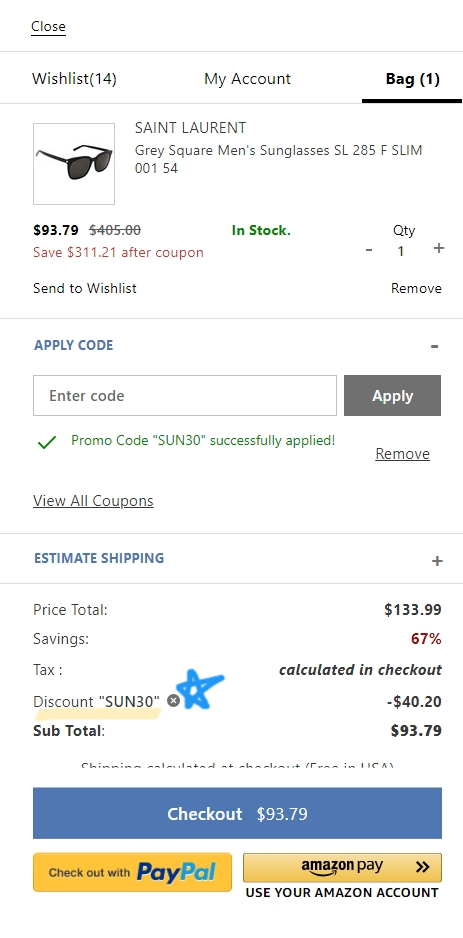Pay using the Amazon Pay button
The width and height of the screenshot is (463, 938).
point(342,867)
